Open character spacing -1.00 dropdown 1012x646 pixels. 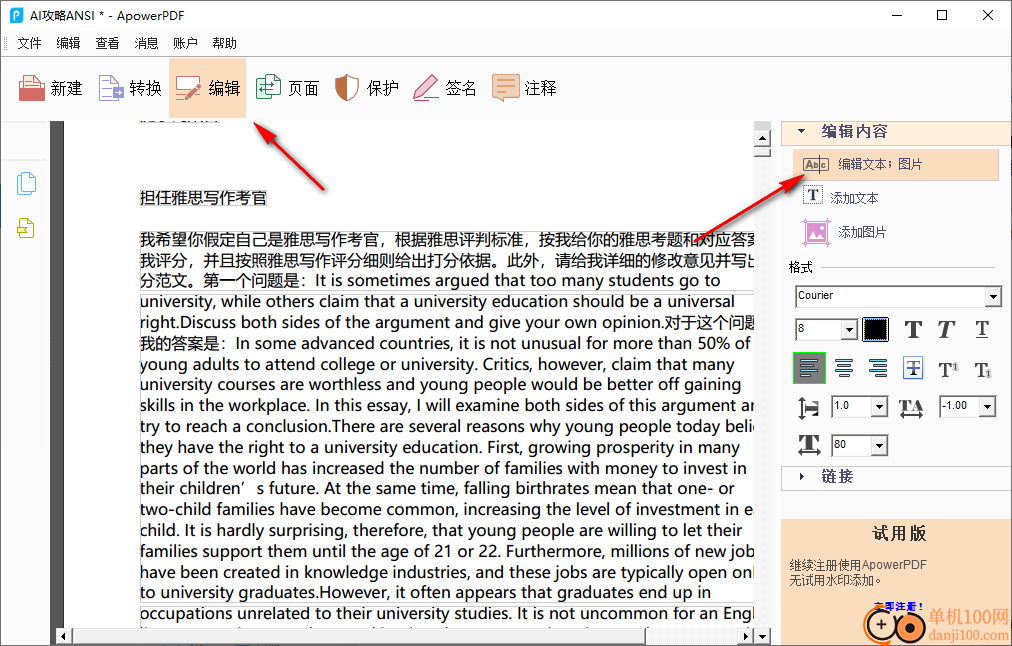coord(987,407)
